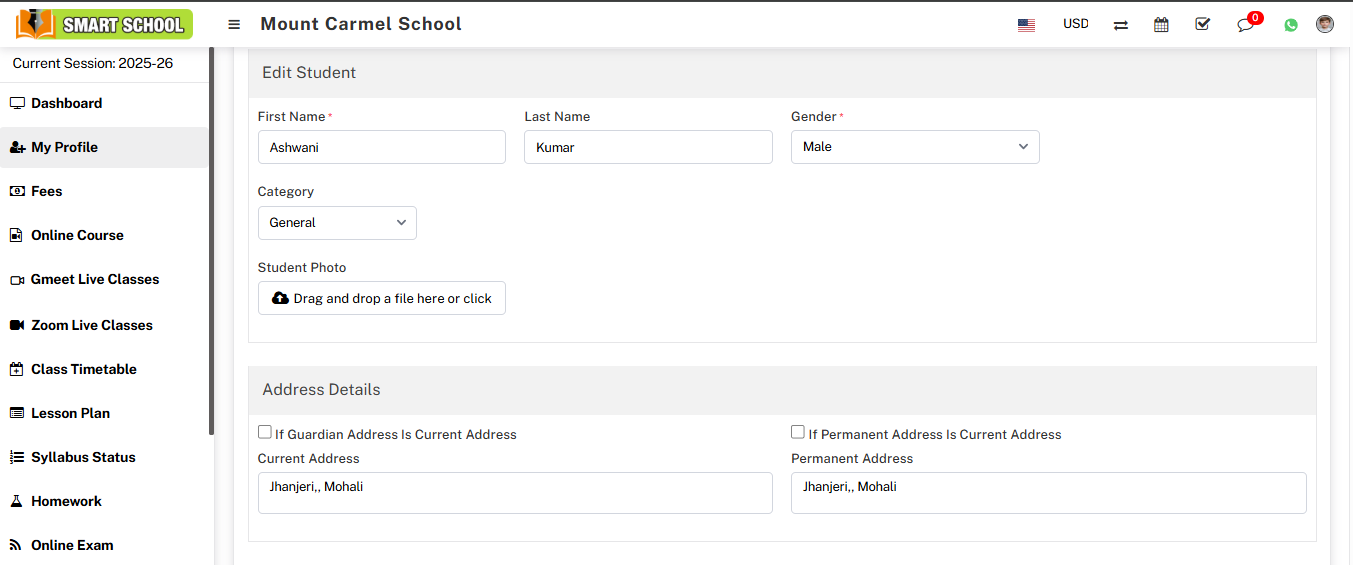Open the task checklist icon in header
The height and width of the screenshot is (565, 1353).
[x=1203, y=24]
